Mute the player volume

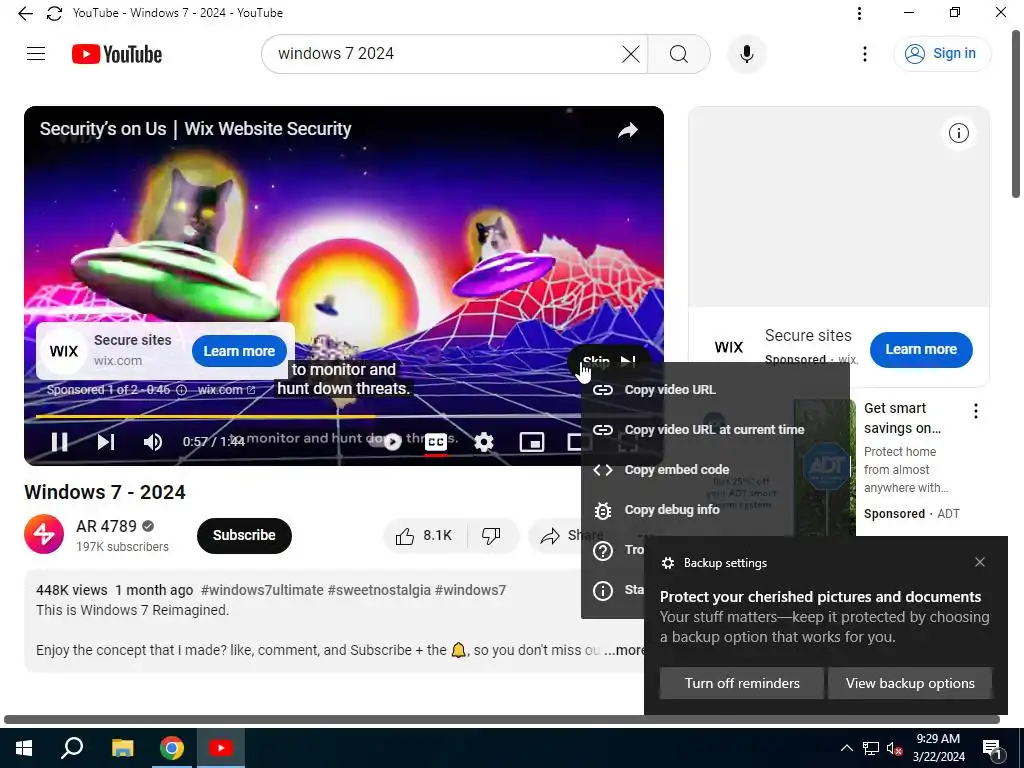coord(152,442)
